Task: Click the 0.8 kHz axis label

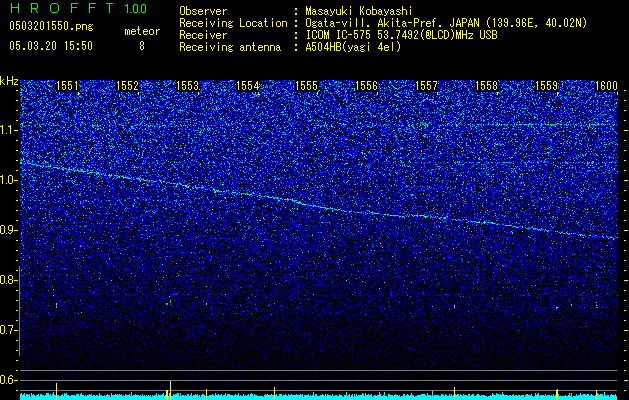Action: [8, 280]
